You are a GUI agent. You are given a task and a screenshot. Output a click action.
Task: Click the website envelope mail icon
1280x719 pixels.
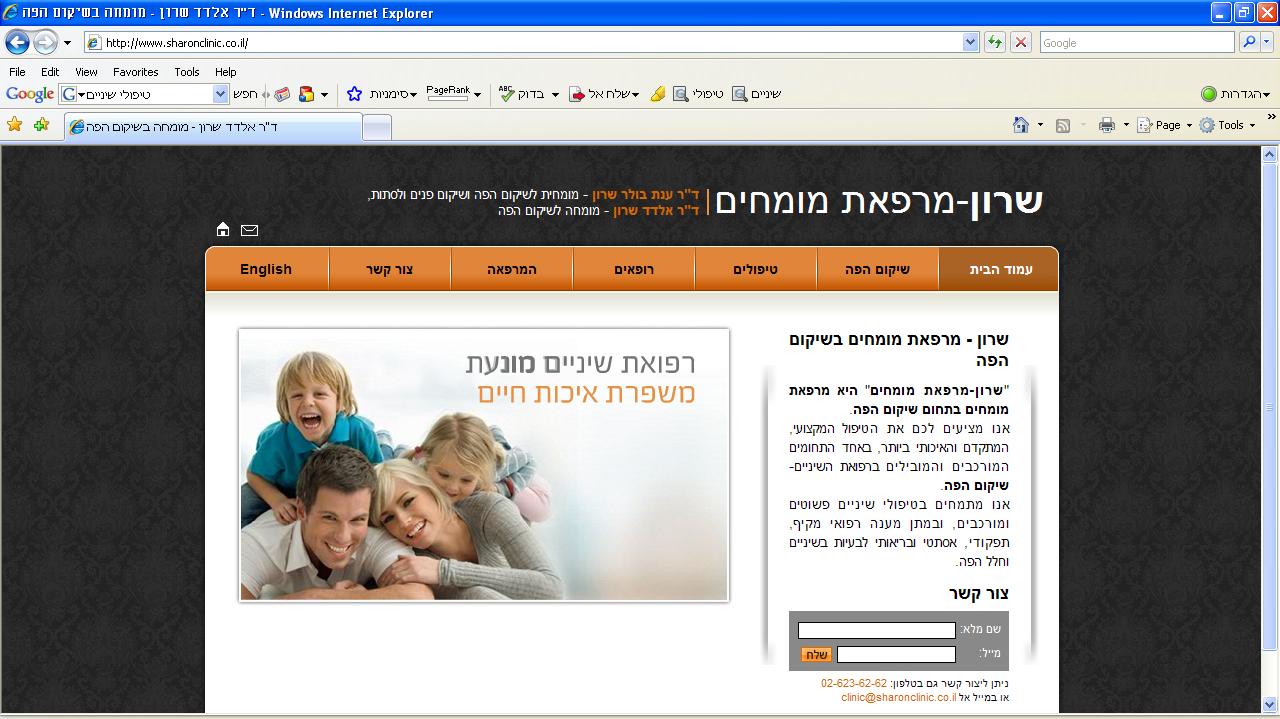click(x=250, y=230)
